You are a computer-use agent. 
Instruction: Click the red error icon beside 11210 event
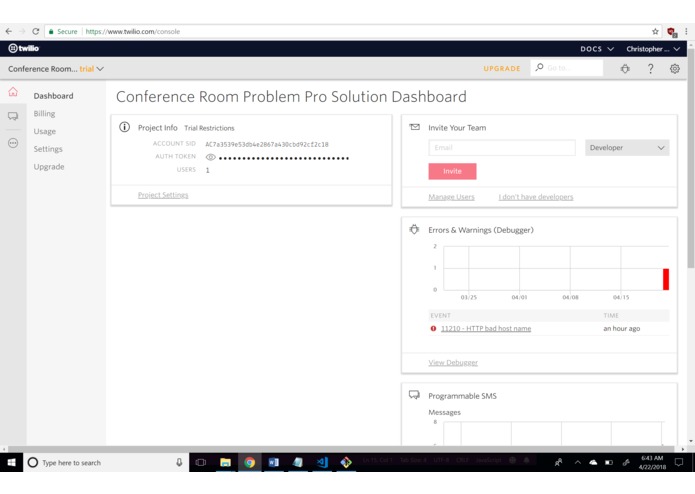[433, 328]
